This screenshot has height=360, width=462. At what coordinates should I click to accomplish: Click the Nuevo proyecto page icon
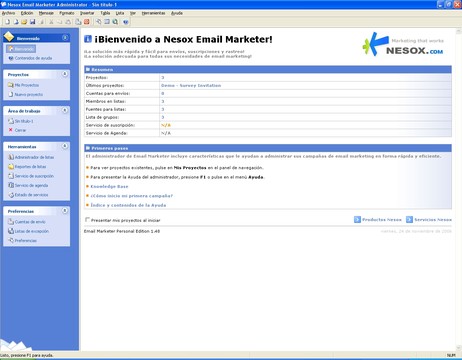coord(11,94)
